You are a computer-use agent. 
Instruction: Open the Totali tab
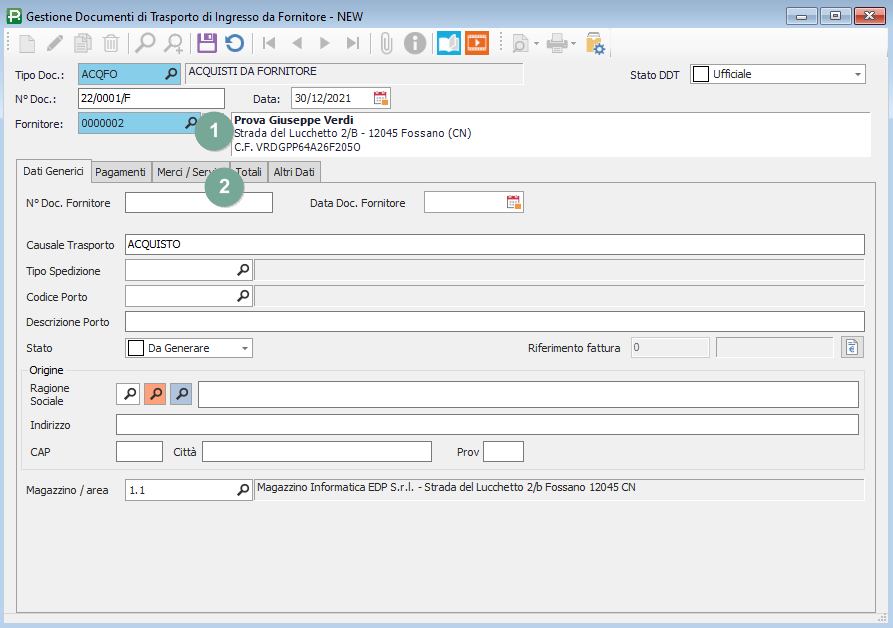pyautogui.click(x=249, y=172)
